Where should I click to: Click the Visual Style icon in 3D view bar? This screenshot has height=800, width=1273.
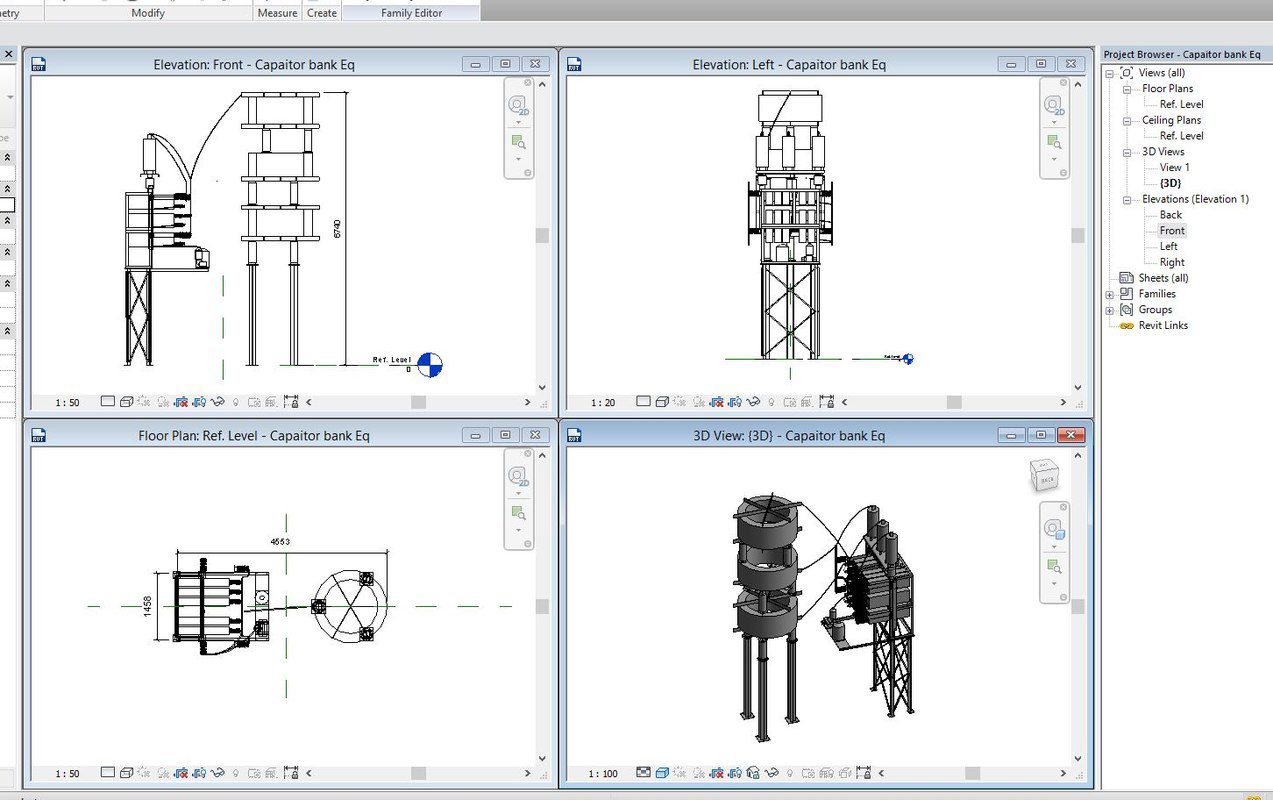660,773
